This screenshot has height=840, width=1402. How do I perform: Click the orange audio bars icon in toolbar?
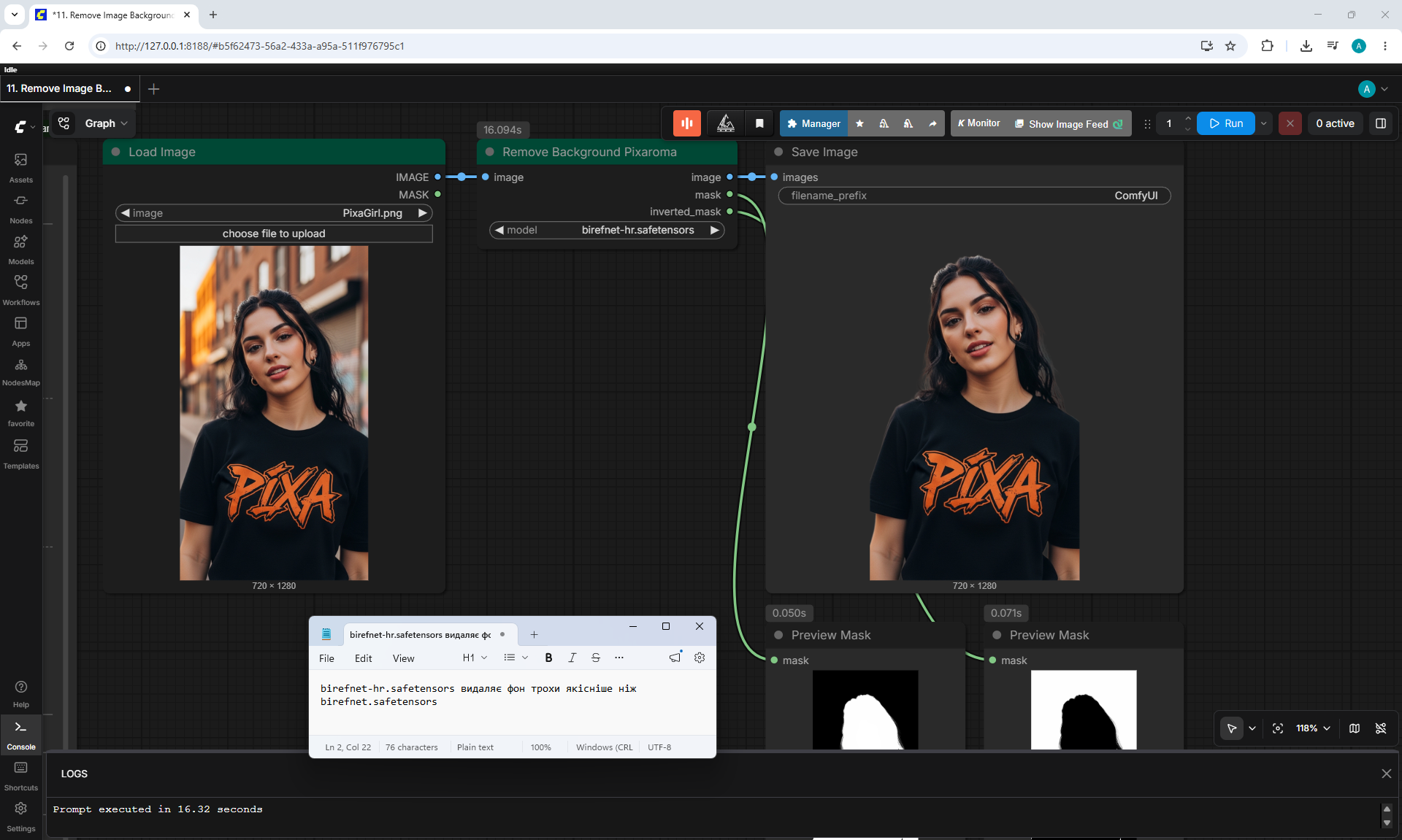[x=687, y=123]
